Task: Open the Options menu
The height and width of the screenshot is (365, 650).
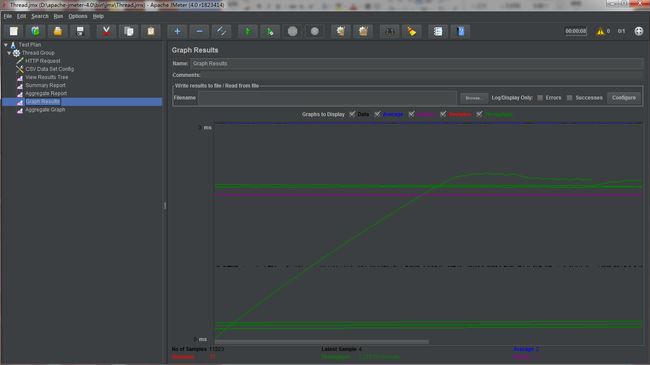Action: click(78, 16)
